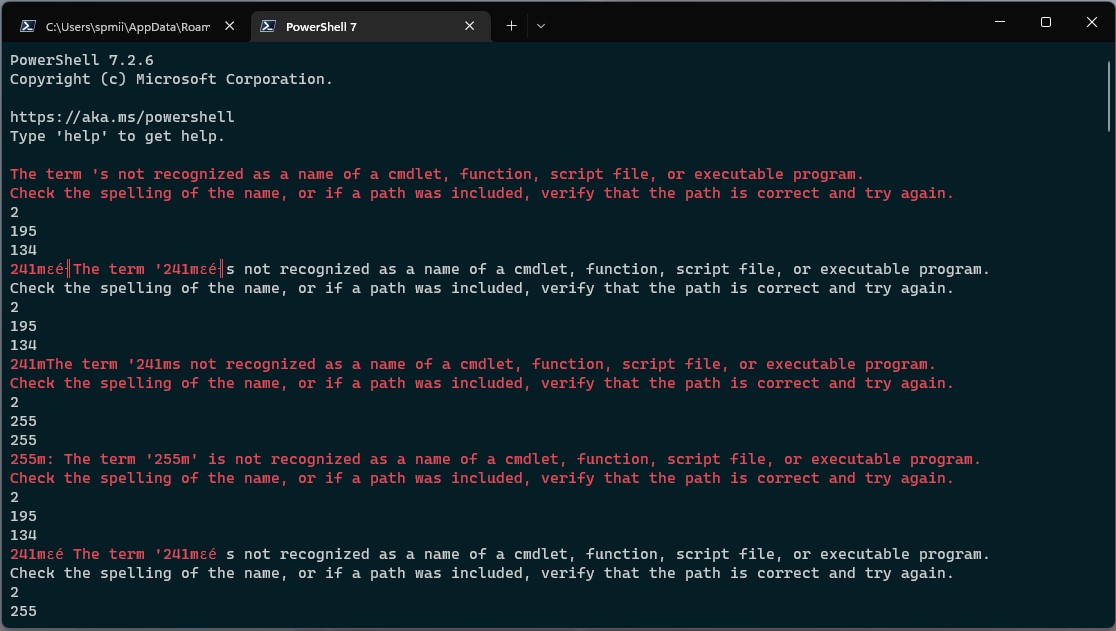Click the maximize button in the title bar
The height and width of the screenshot is (631, 1116).
tap(1046, 22)
